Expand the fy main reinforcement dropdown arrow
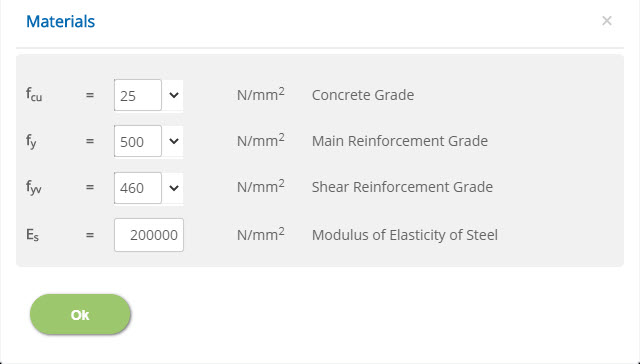 pos(173,141)
